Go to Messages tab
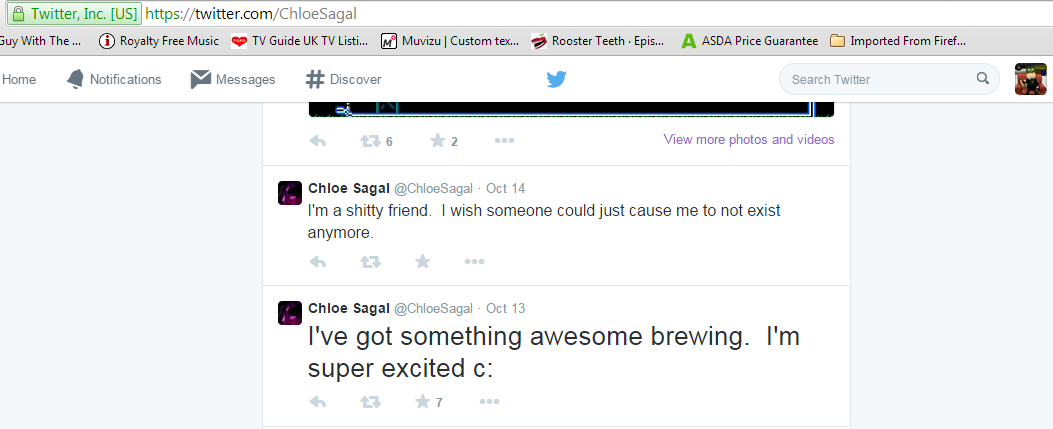Image resolution: width=1053 pixels, height=429 pixels. click(x=233, y=80)
